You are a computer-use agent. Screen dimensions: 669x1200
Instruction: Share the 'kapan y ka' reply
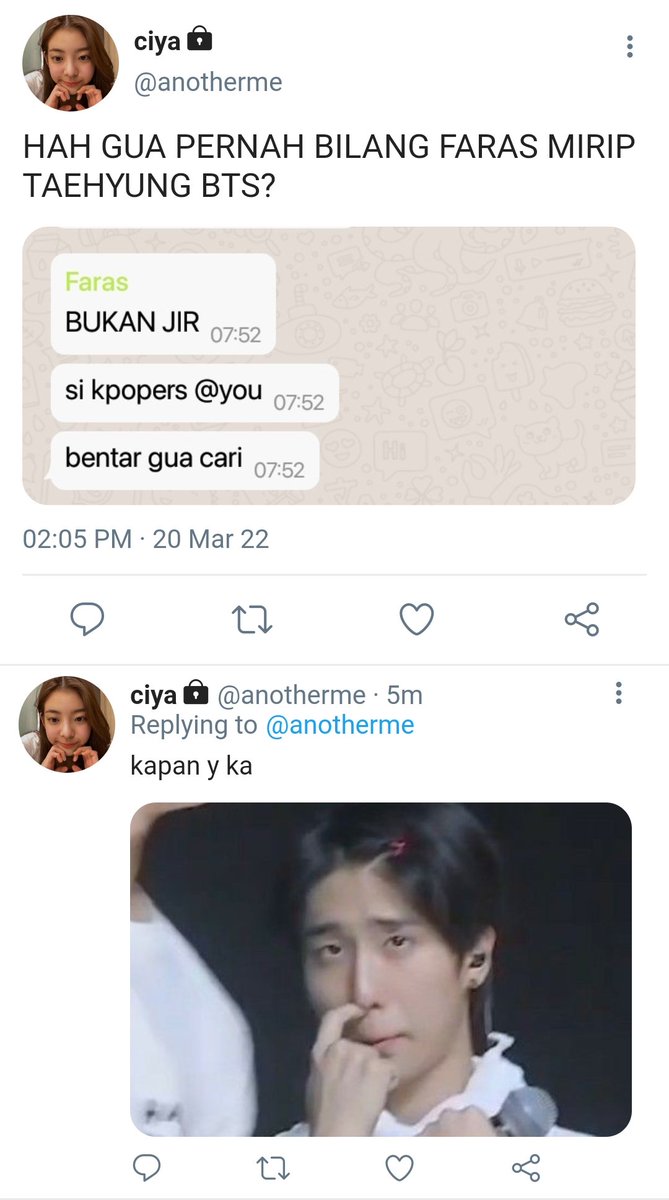click(525, 1167)
